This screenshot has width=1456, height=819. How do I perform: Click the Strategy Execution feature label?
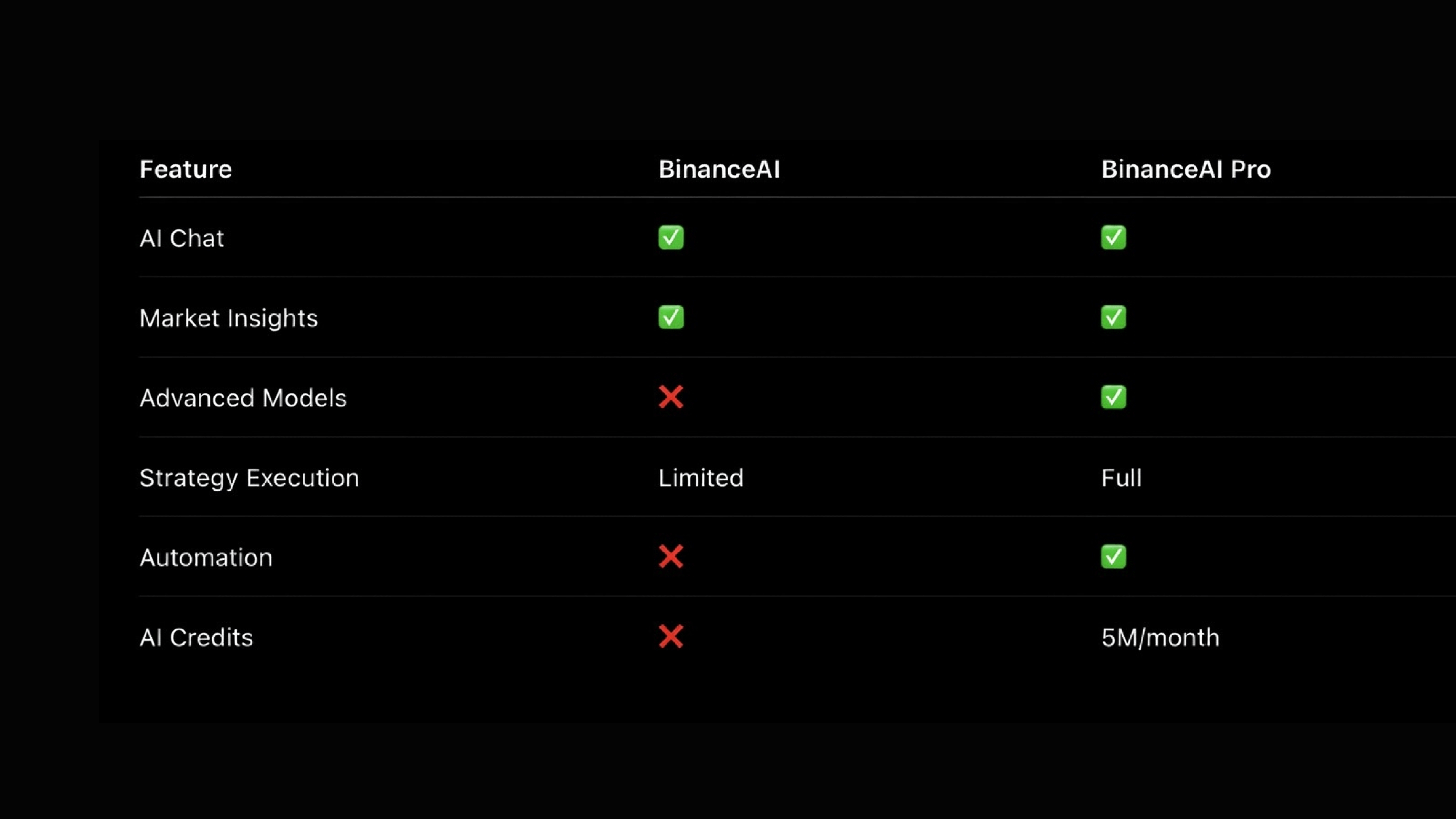point(249,478)
